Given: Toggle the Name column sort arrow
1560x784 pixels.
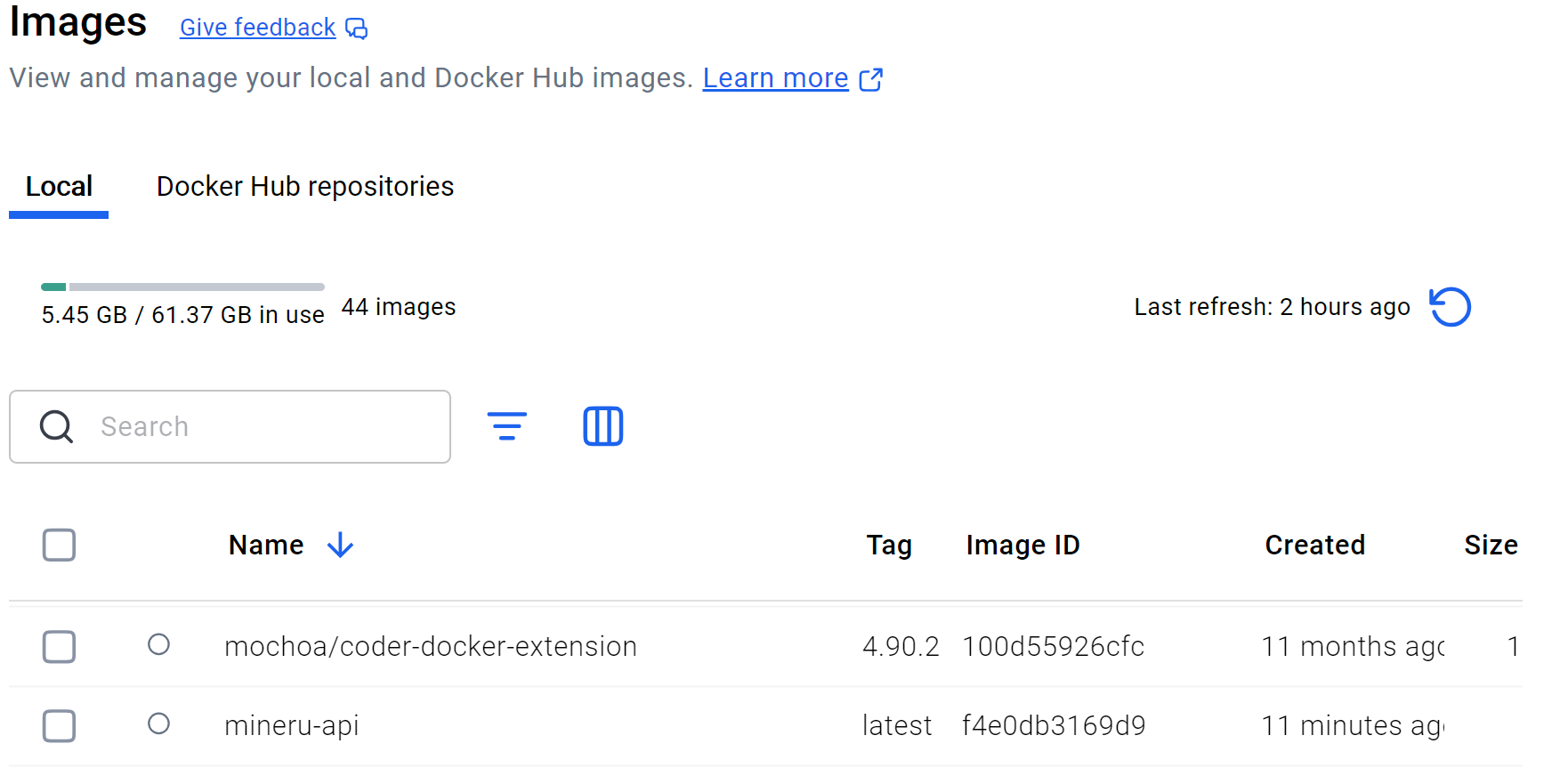Looking at the screenshot, I should point(340,545).
